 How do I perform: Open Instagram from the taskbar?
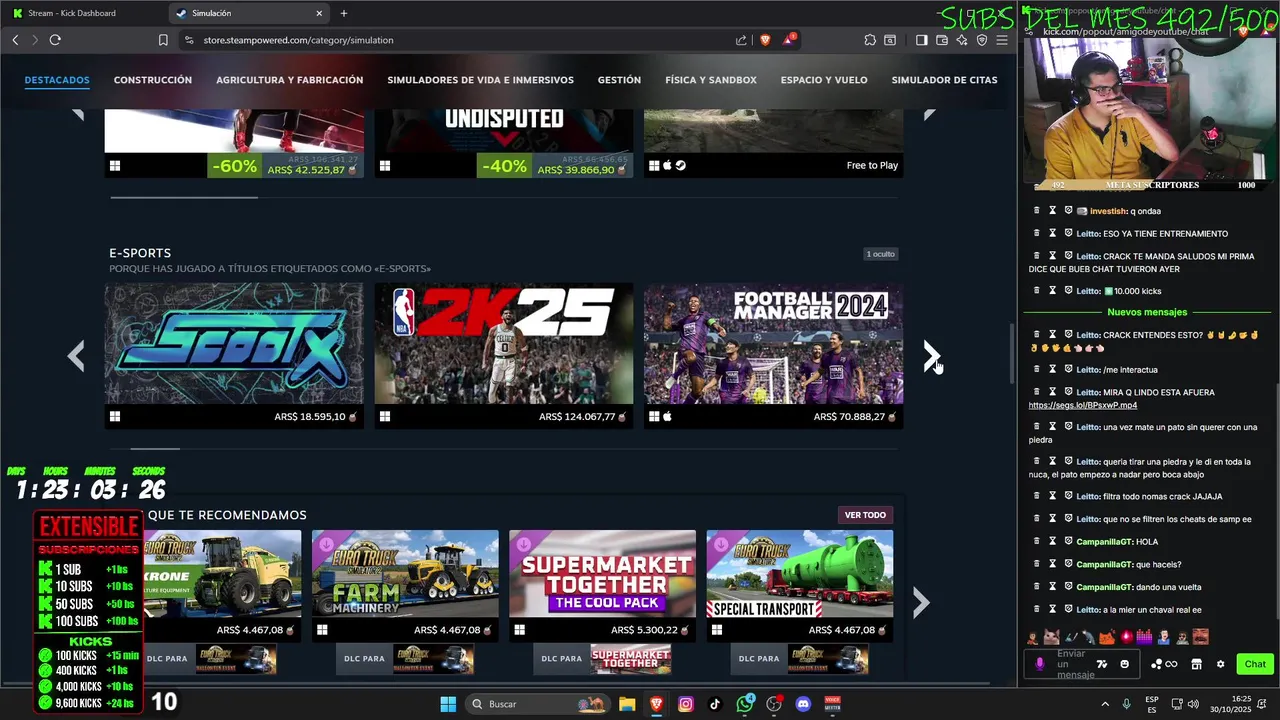686,704
